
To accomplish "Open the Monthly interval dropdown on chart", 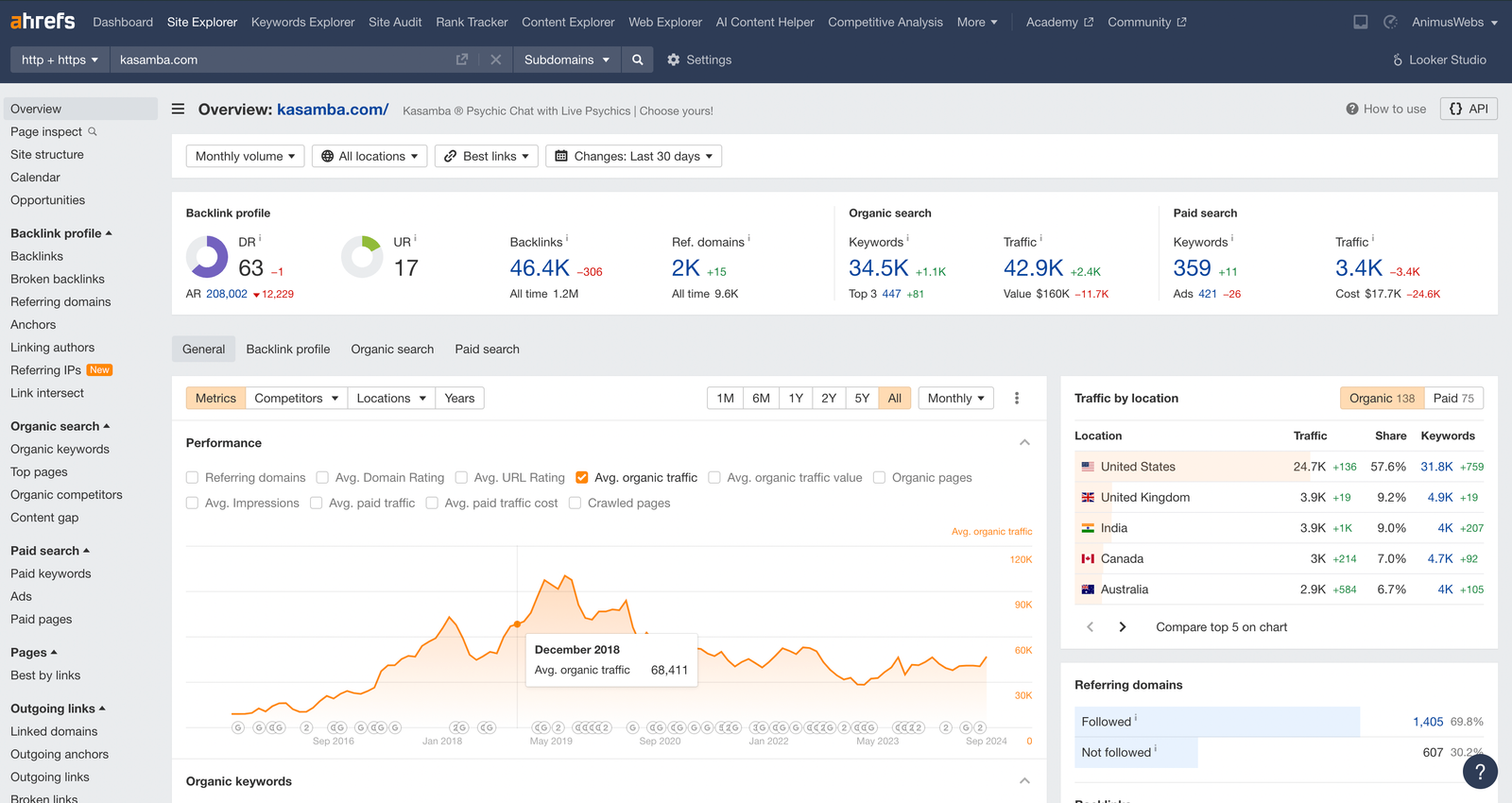I will coord(955,398).
